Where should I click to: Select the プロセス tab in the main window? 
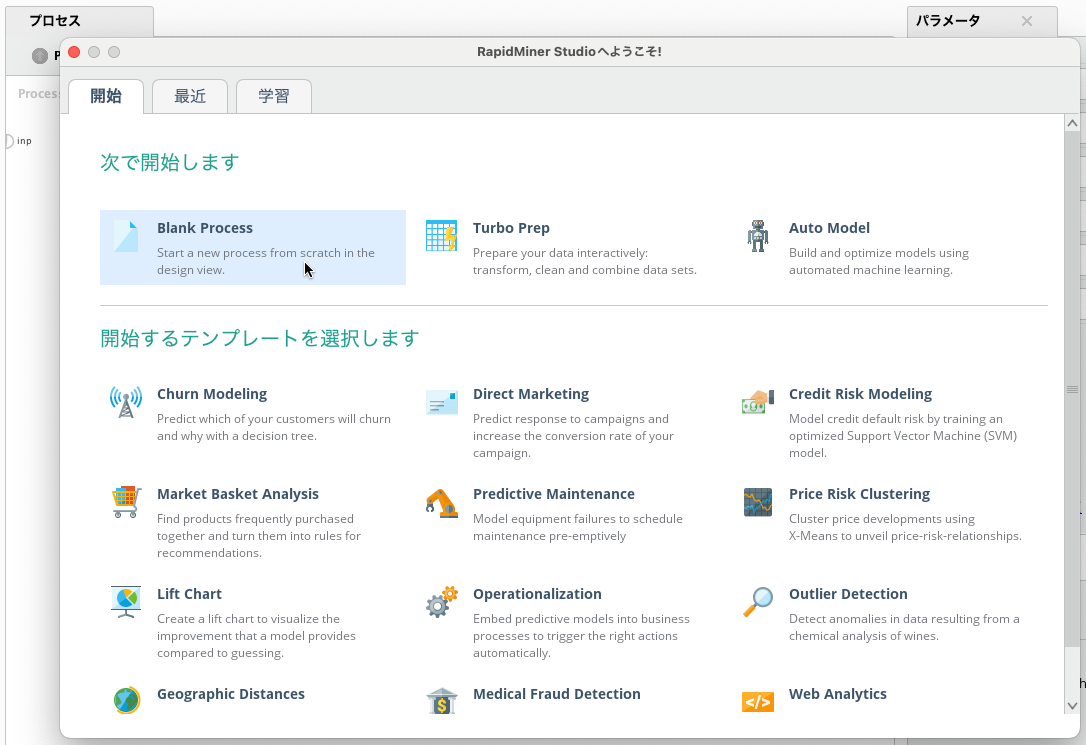tap(79, 21)
